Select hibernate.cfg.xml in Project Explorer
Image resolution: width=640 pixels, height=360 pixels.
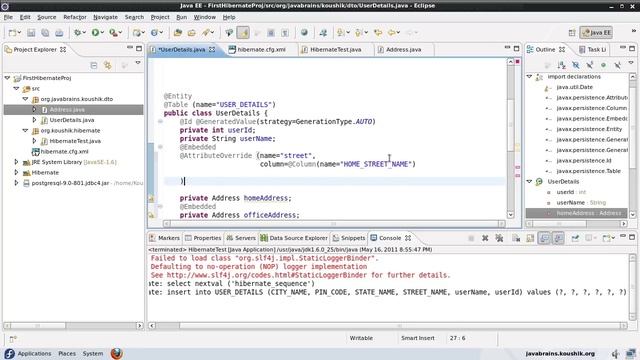coord(64,151)
